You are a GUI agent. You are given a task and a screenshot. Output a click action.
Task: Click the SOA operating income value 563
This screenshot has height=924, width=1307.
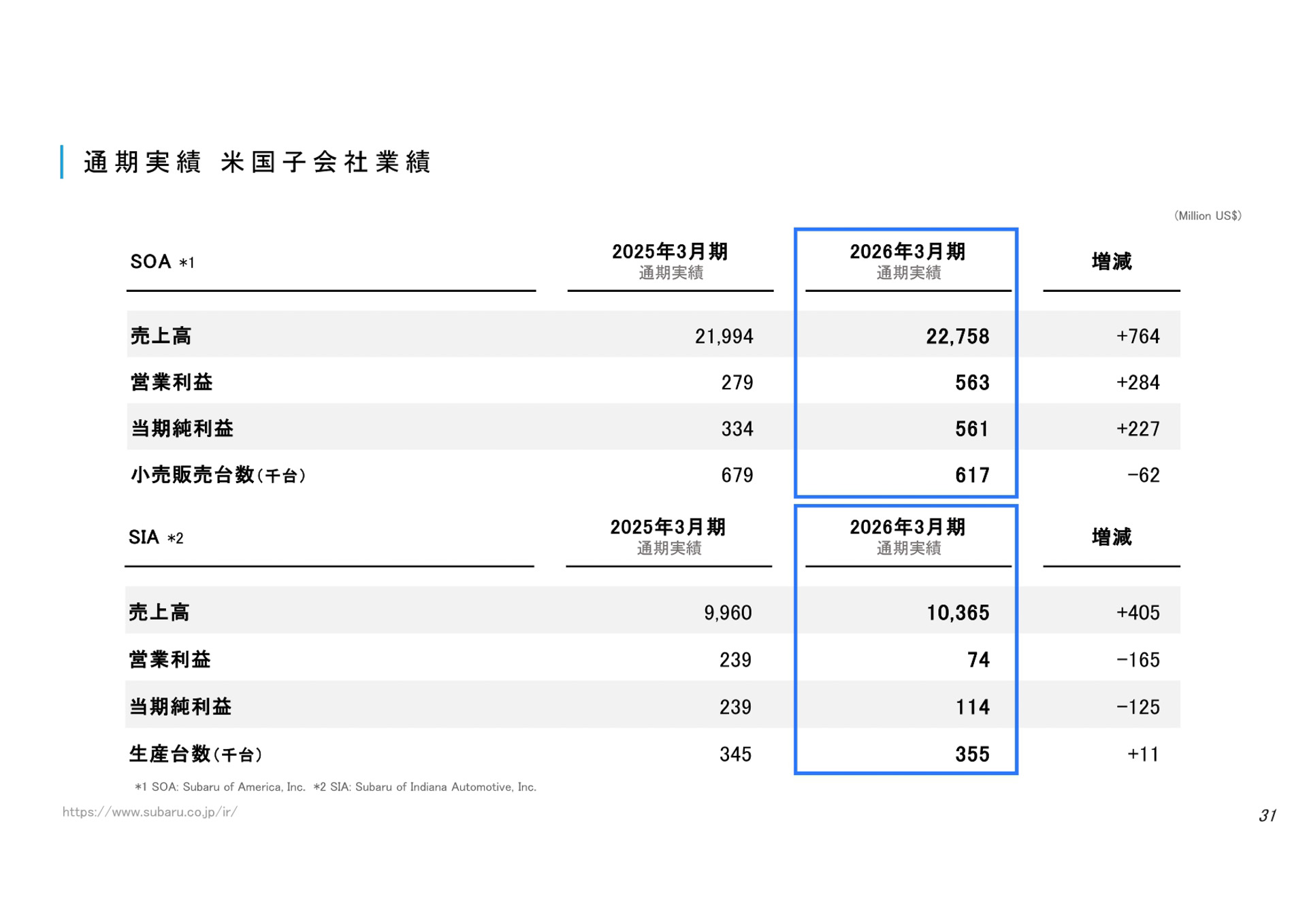(x=972, y=382)
